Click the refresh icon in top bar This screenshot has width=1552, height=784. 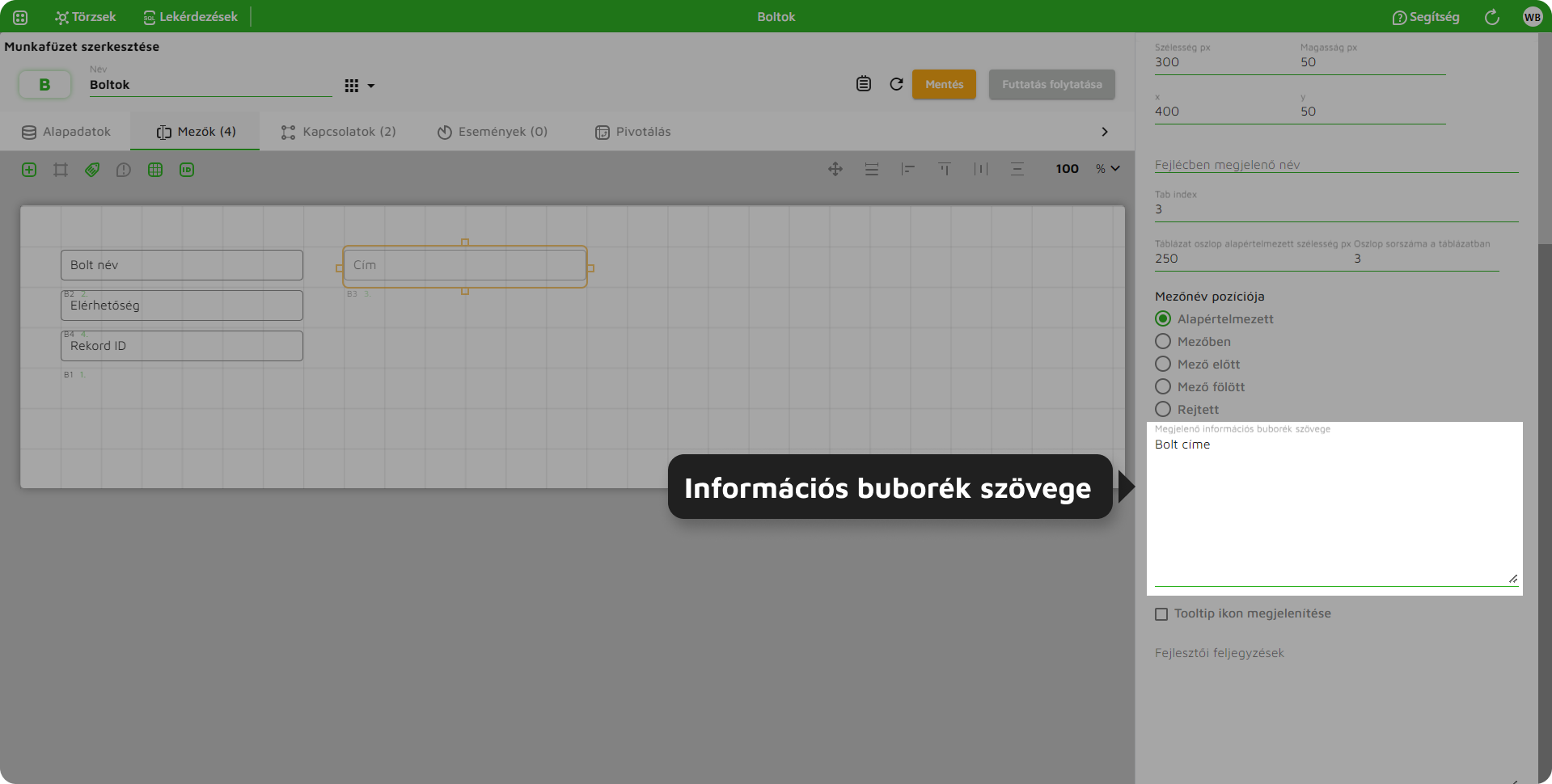click(1492, 17)
